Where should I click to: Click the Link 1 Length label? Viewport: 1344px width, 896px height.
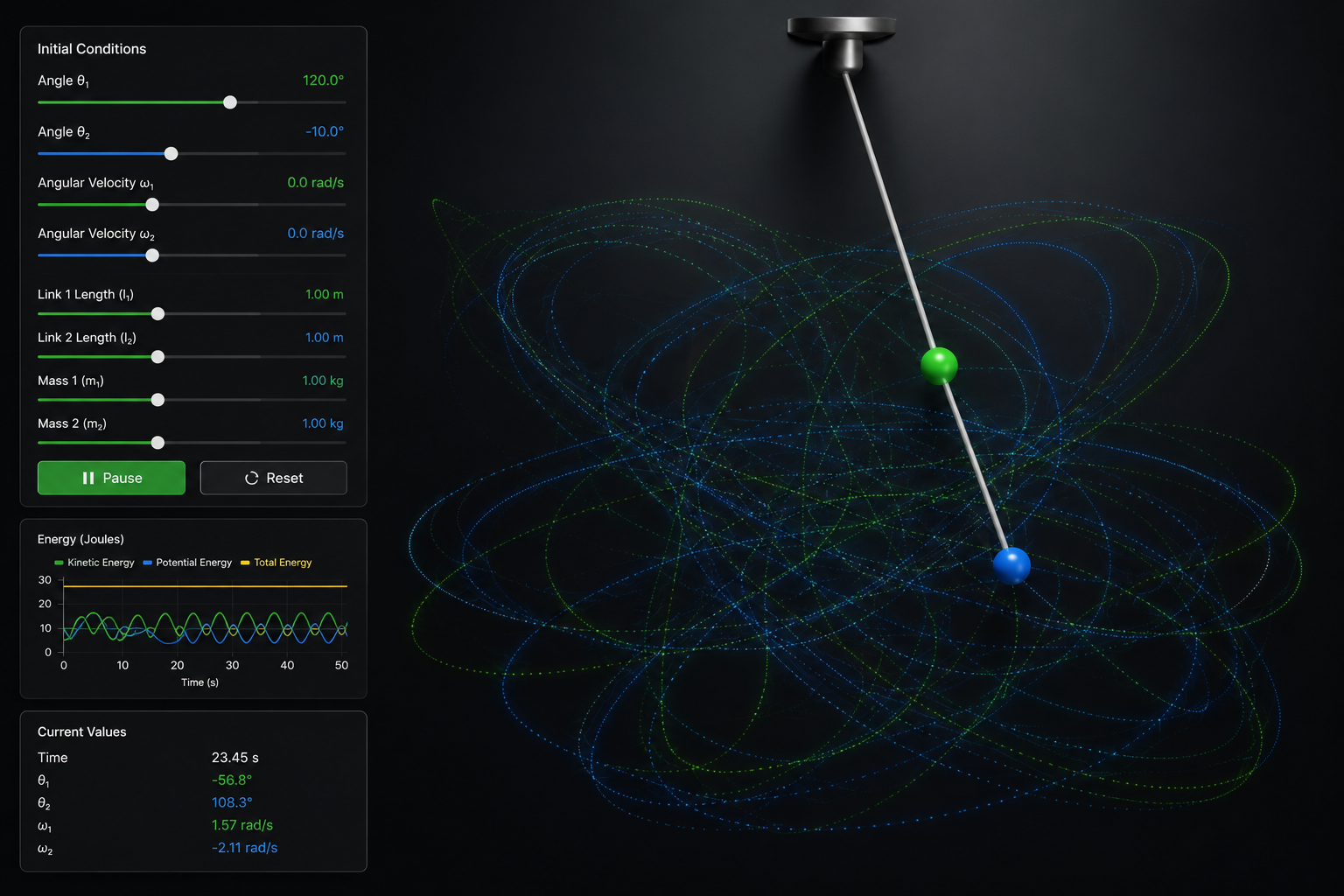[86, 295]
